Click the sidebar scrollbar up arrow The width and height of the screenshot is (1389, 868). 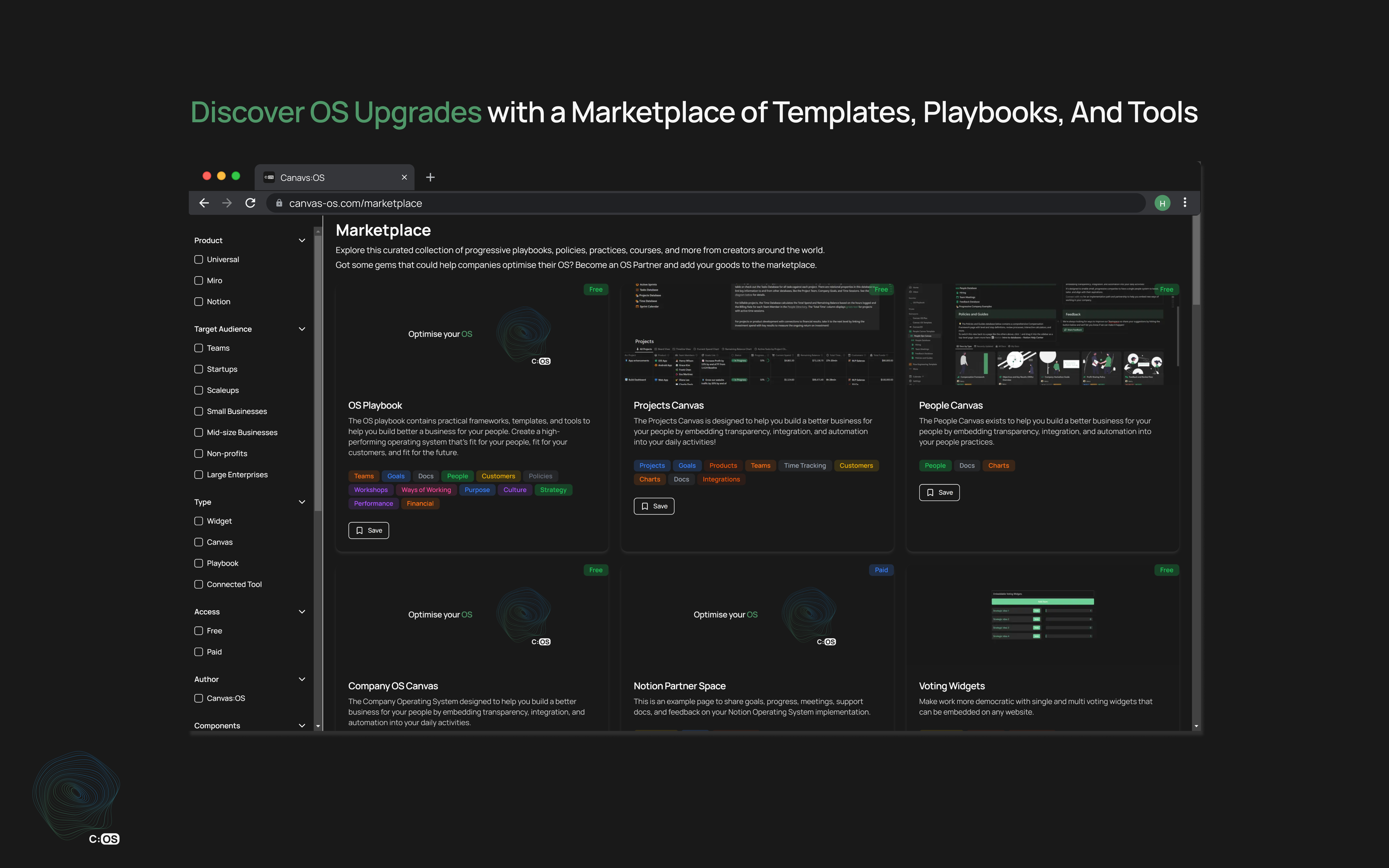pyautogui.click(x=318, y=231)
